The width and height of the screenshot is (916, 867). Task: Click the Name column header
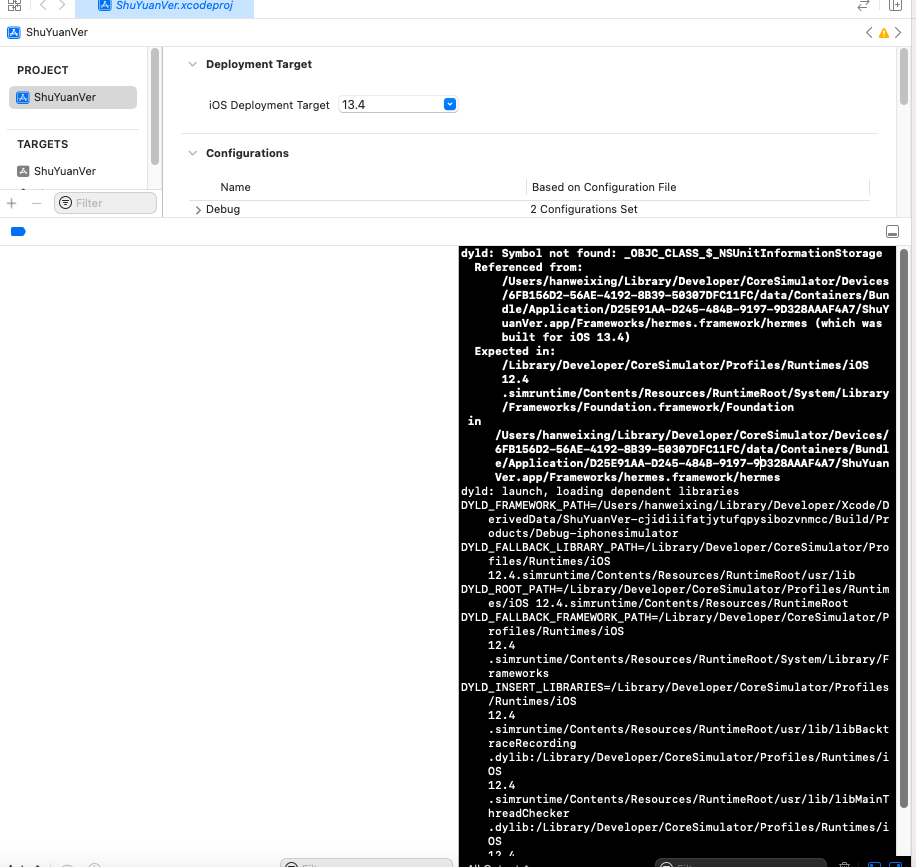235,188
